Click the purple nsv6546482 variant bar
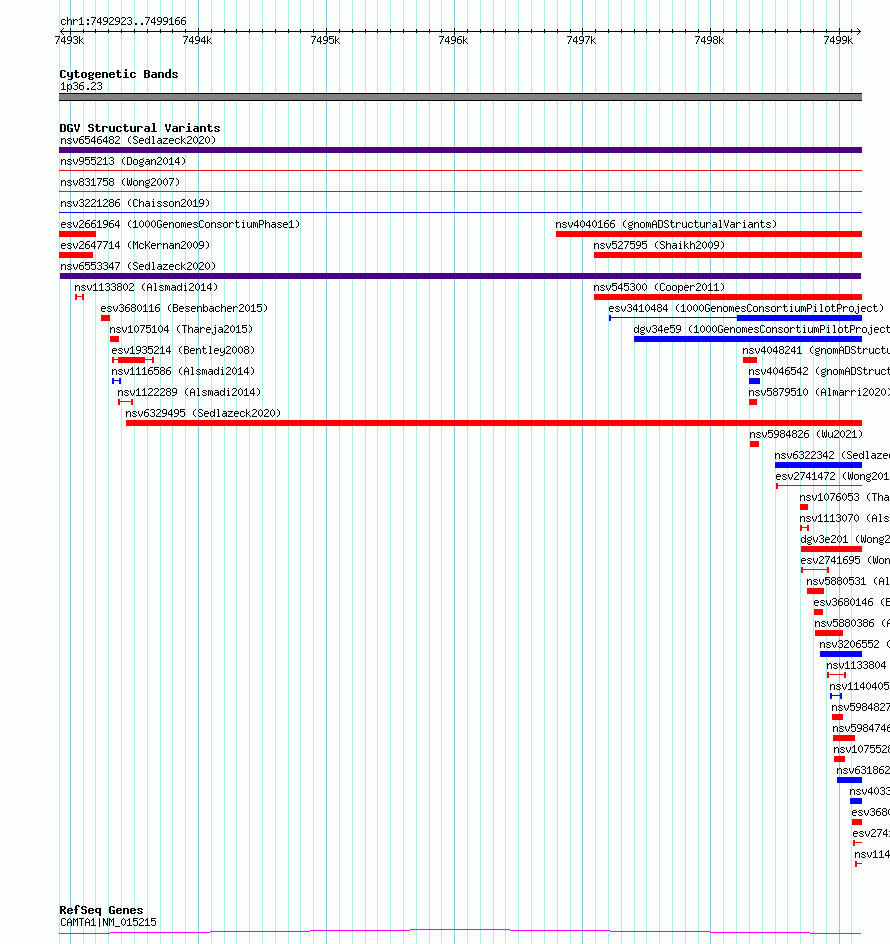890x944 pixels. [x=461, y=150]
